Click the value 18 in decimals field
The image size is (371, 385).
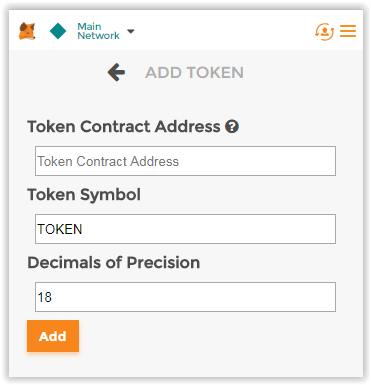pyautogui.click(x=45, y=297)
